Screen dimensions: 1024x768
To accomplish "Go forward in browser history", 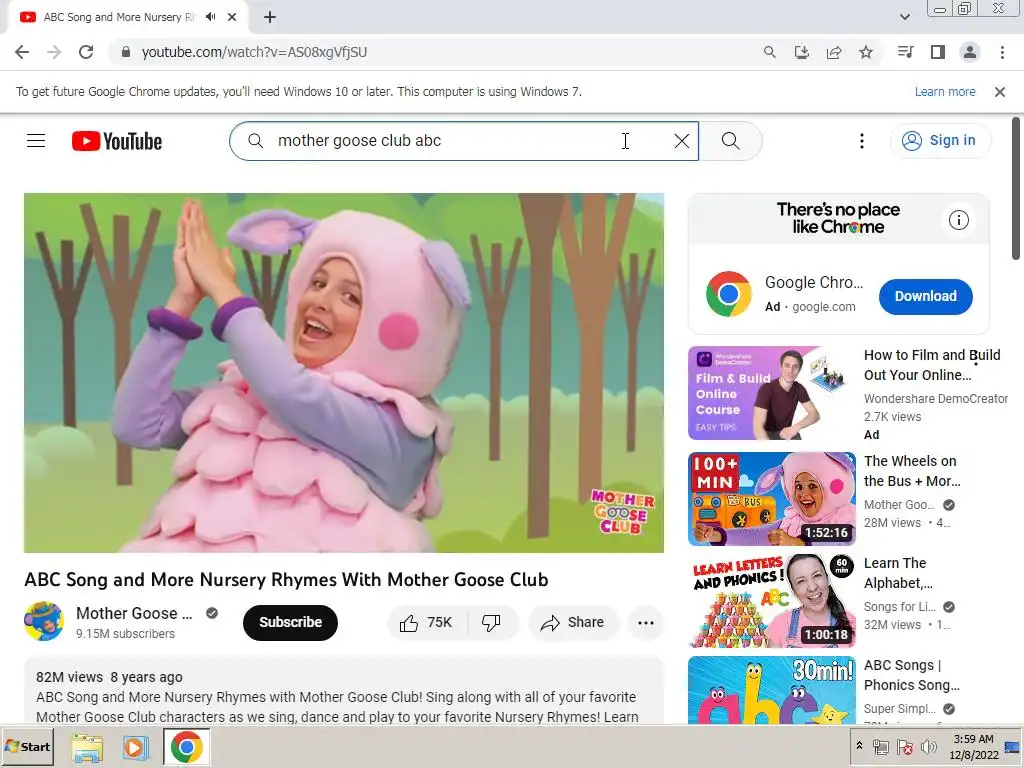I will pos(54,52).
